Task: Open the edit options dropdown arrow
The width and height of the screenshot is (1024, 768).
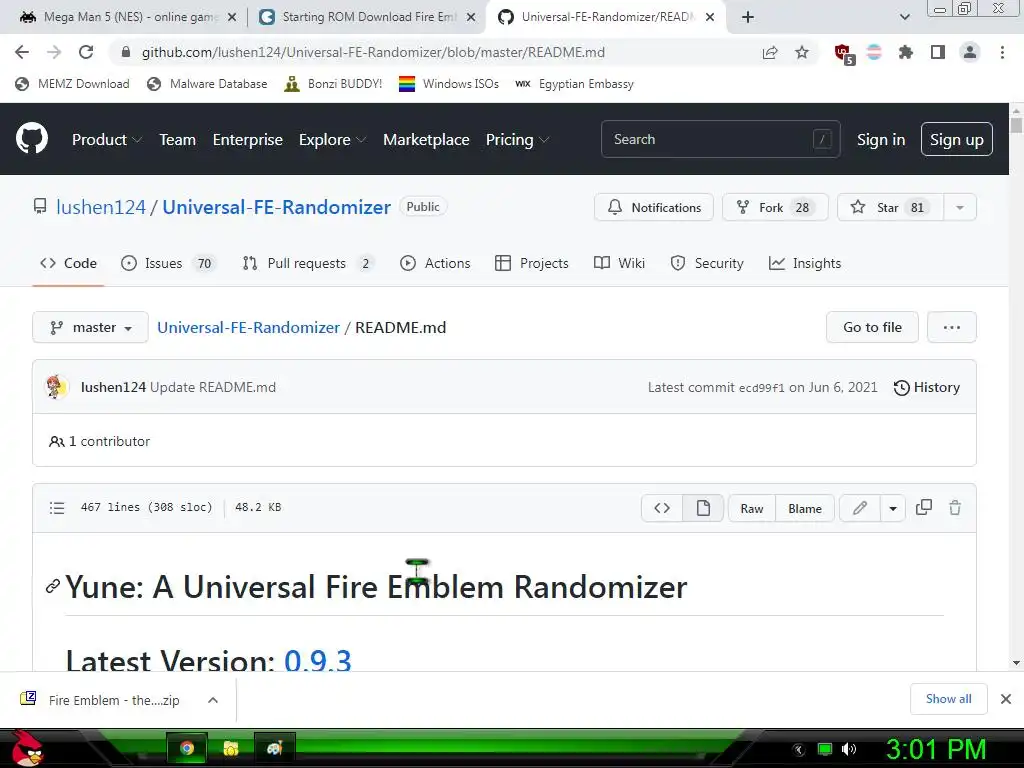Action: coord(893,508)
